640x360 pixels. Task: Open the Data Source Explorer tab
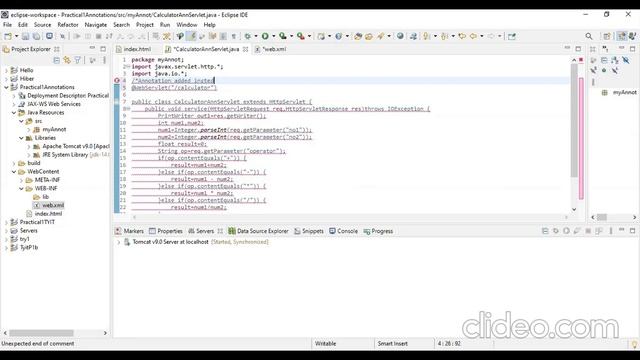coord(258,231)
